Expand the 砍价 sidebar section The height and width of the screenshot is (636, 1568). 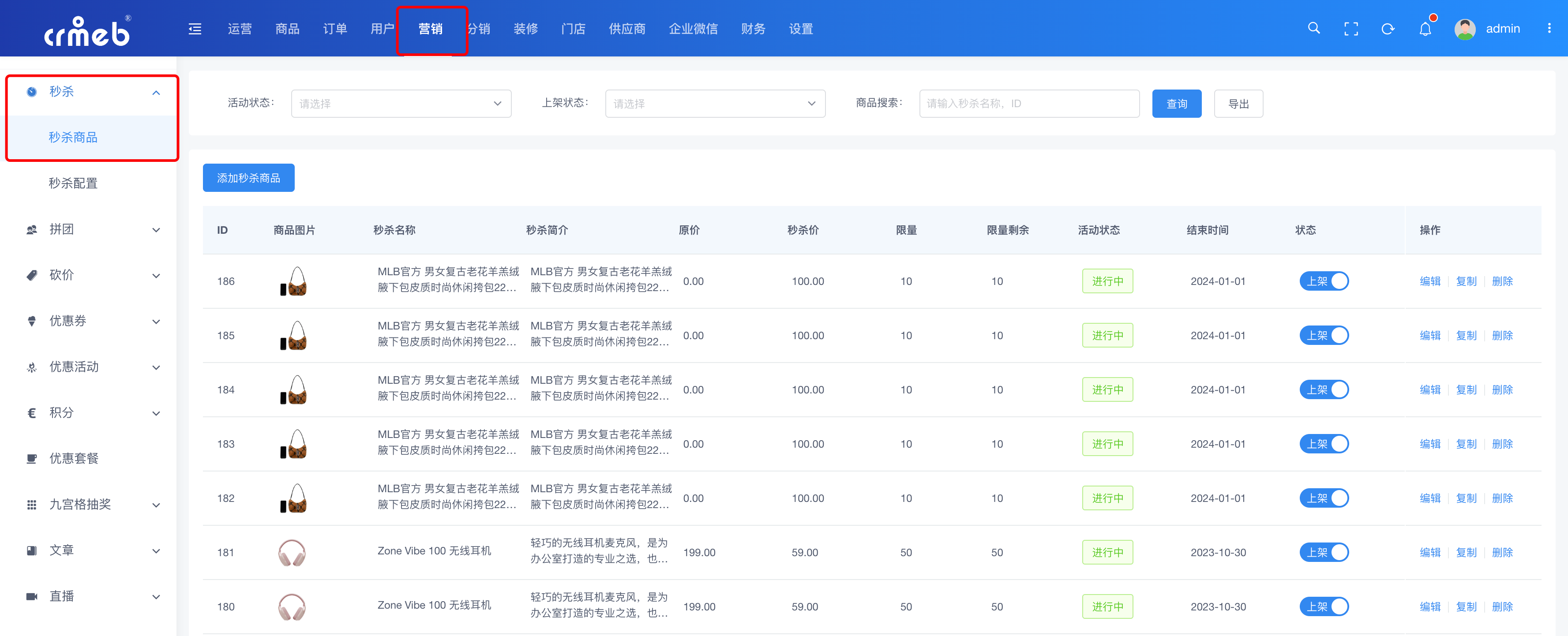(156, 276)
